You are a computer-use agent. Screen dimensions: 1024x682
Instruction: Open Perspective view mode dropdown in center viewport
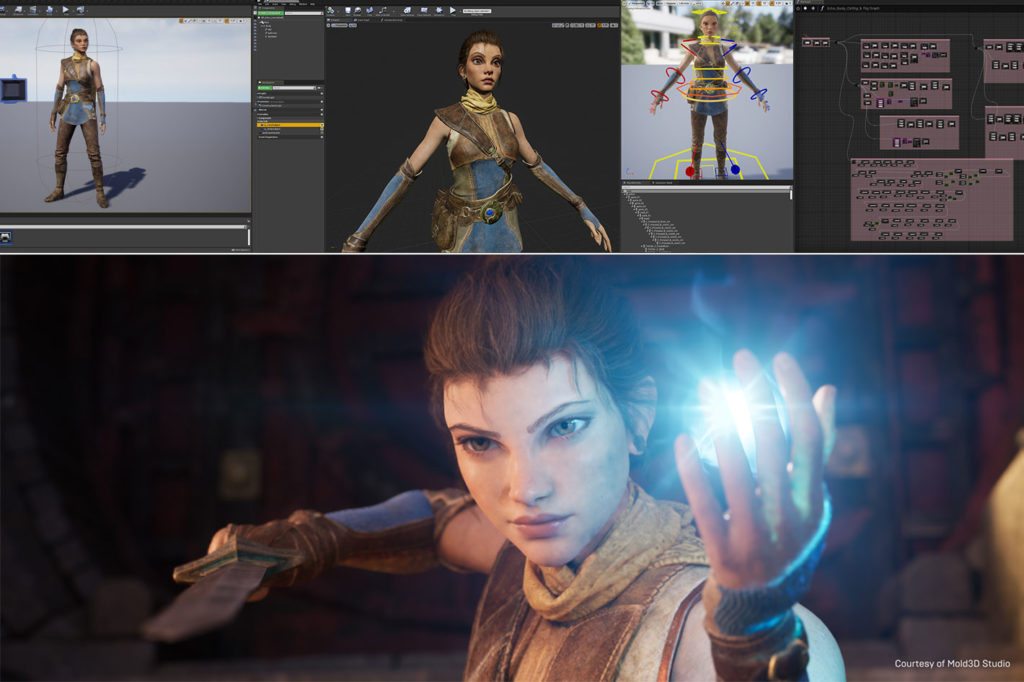[340, 25]
